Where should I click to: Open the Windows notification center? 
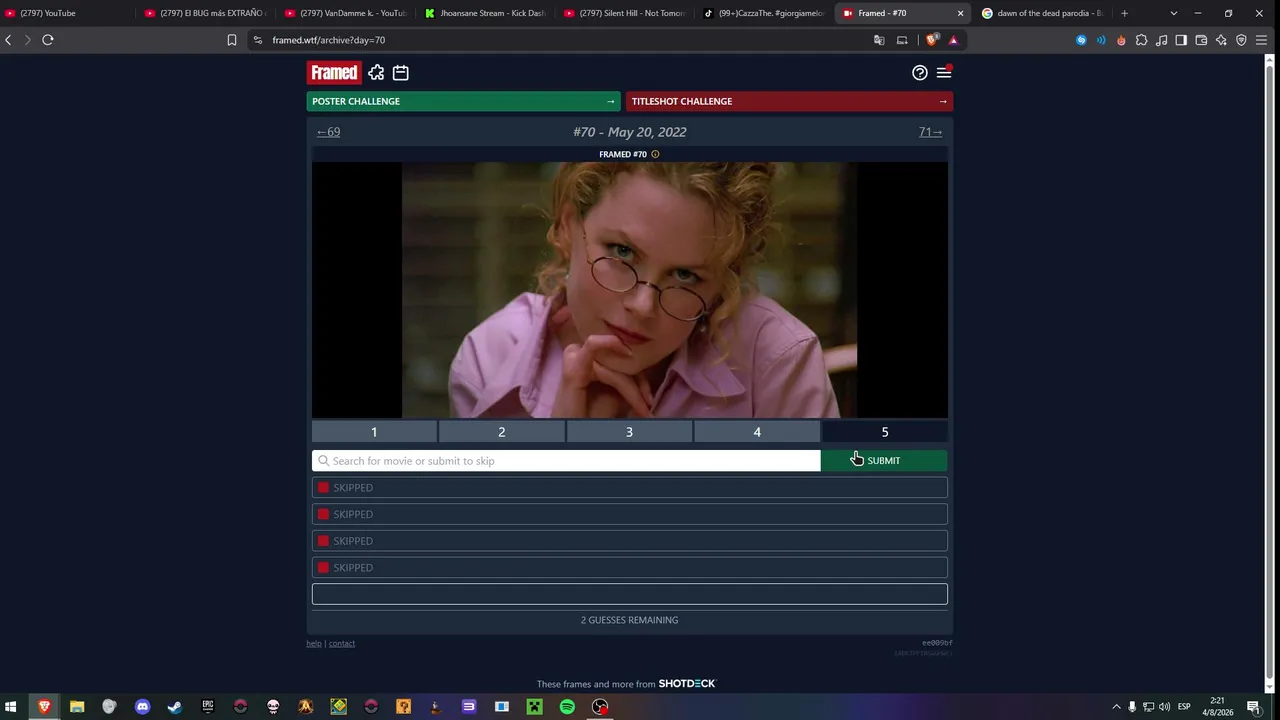click(1253, 707)
